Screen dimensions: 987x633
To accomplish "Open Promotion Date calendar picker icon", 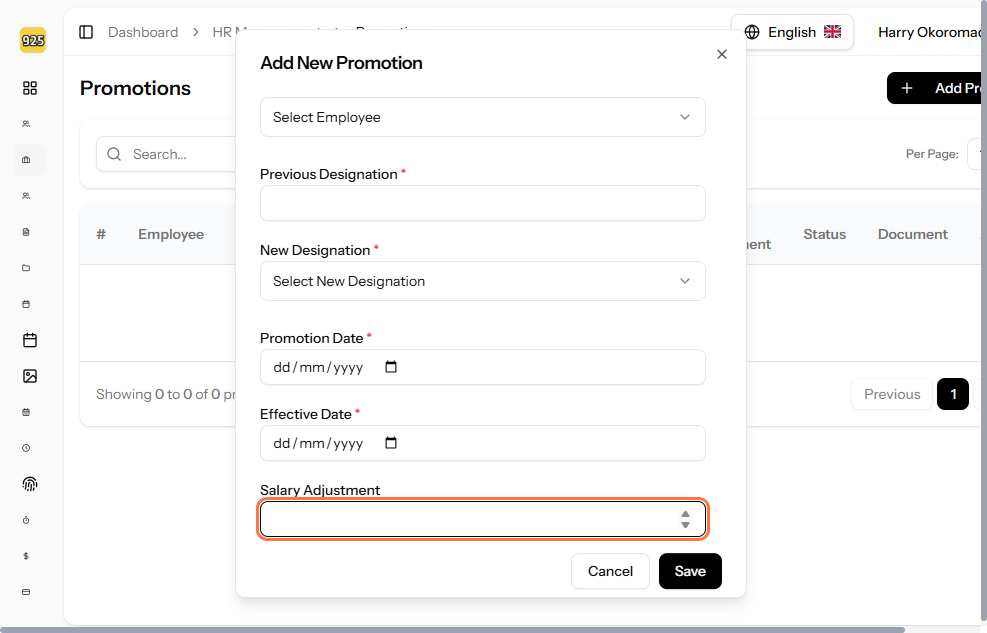I will [x=391, y=367].
